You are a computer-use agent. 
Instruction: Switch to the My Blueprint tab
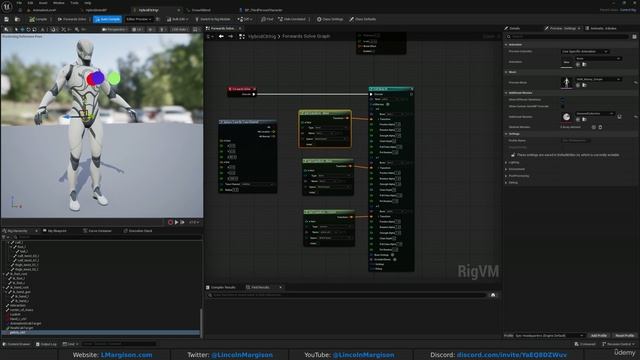[x=55, y=231]
